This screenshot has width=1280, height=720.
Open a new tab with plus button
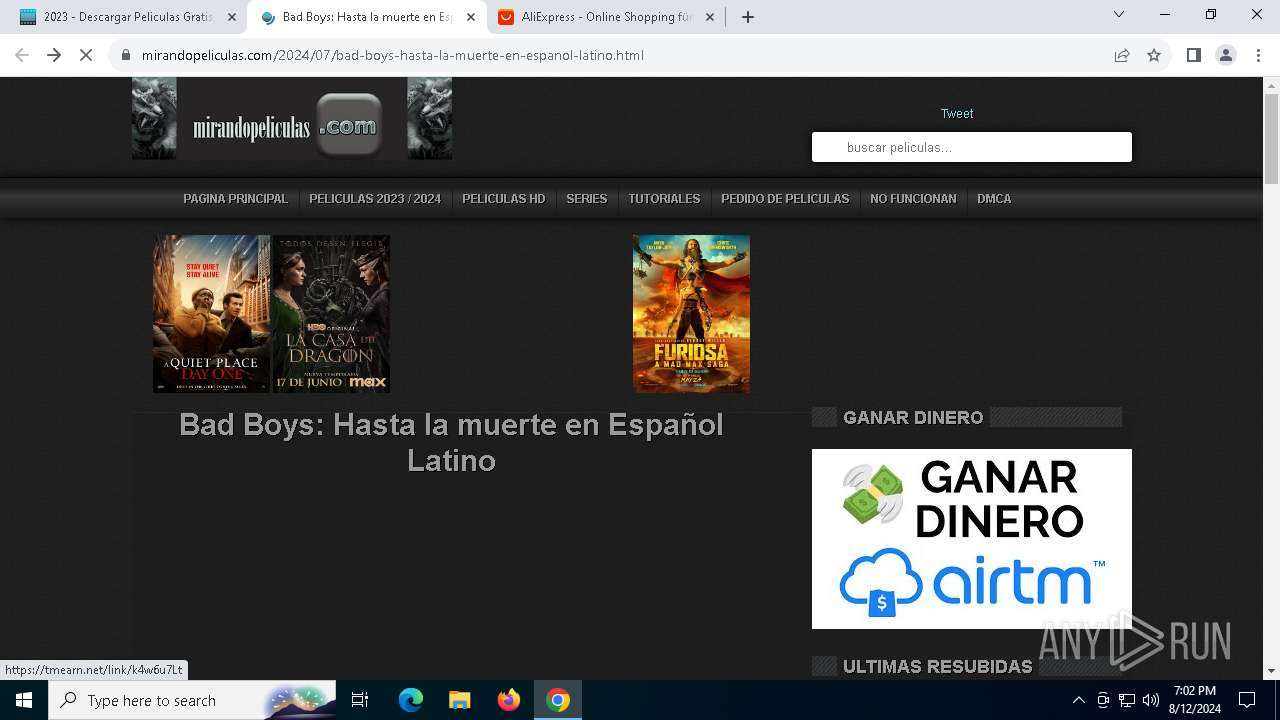748,17
